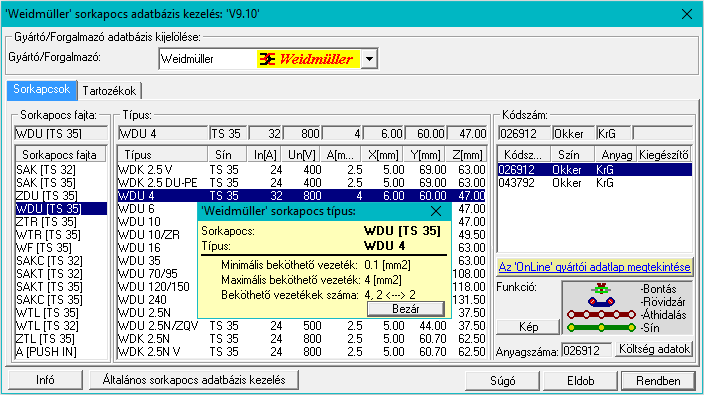The width and height of the screenshot is (704, 395).
Task: Select the WDU 35 type row
Action: (x=157, y=261)
